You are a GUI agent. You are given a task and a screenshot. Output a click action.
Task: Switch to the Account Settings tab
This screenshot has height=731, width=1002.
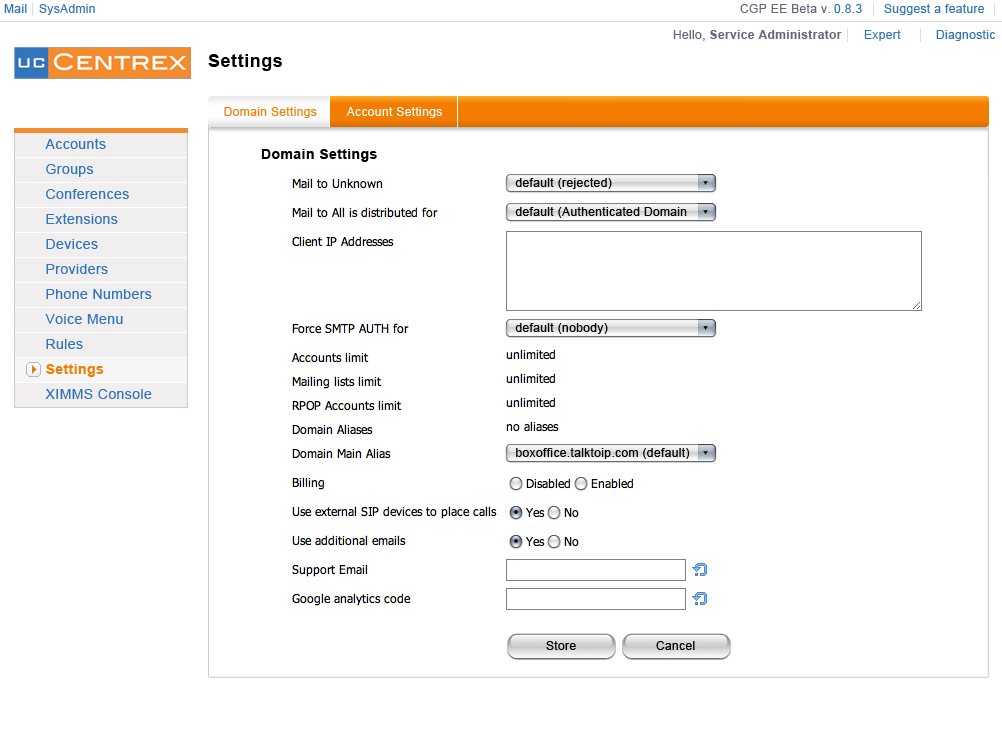[x=394, y=112]
